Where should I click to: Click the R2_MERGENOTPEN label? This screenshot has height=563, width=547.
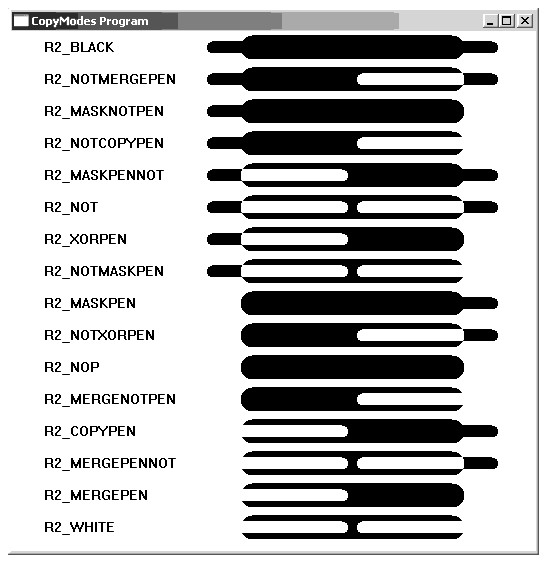(110, 399)
